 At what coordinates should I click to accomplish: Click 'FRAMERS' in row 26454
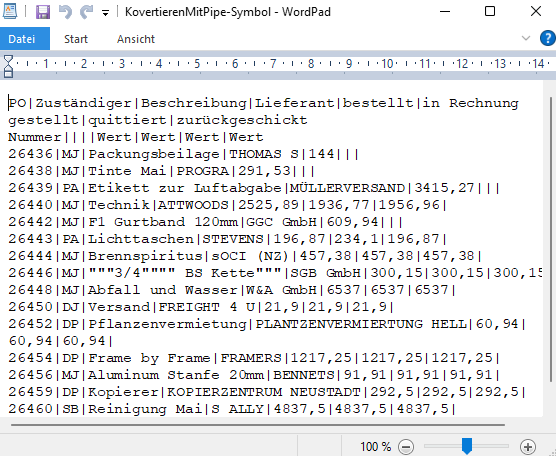click(x=251, y=358)
